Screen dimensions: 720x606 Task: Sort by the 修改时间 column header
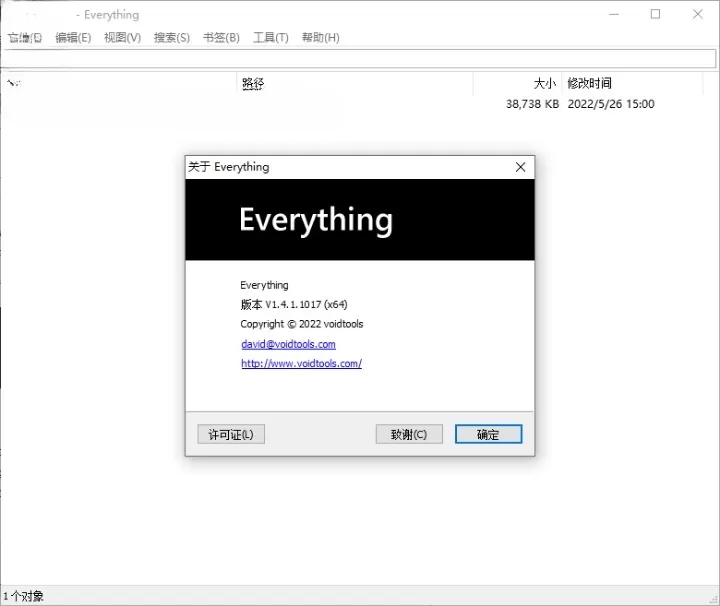(632, 84)
